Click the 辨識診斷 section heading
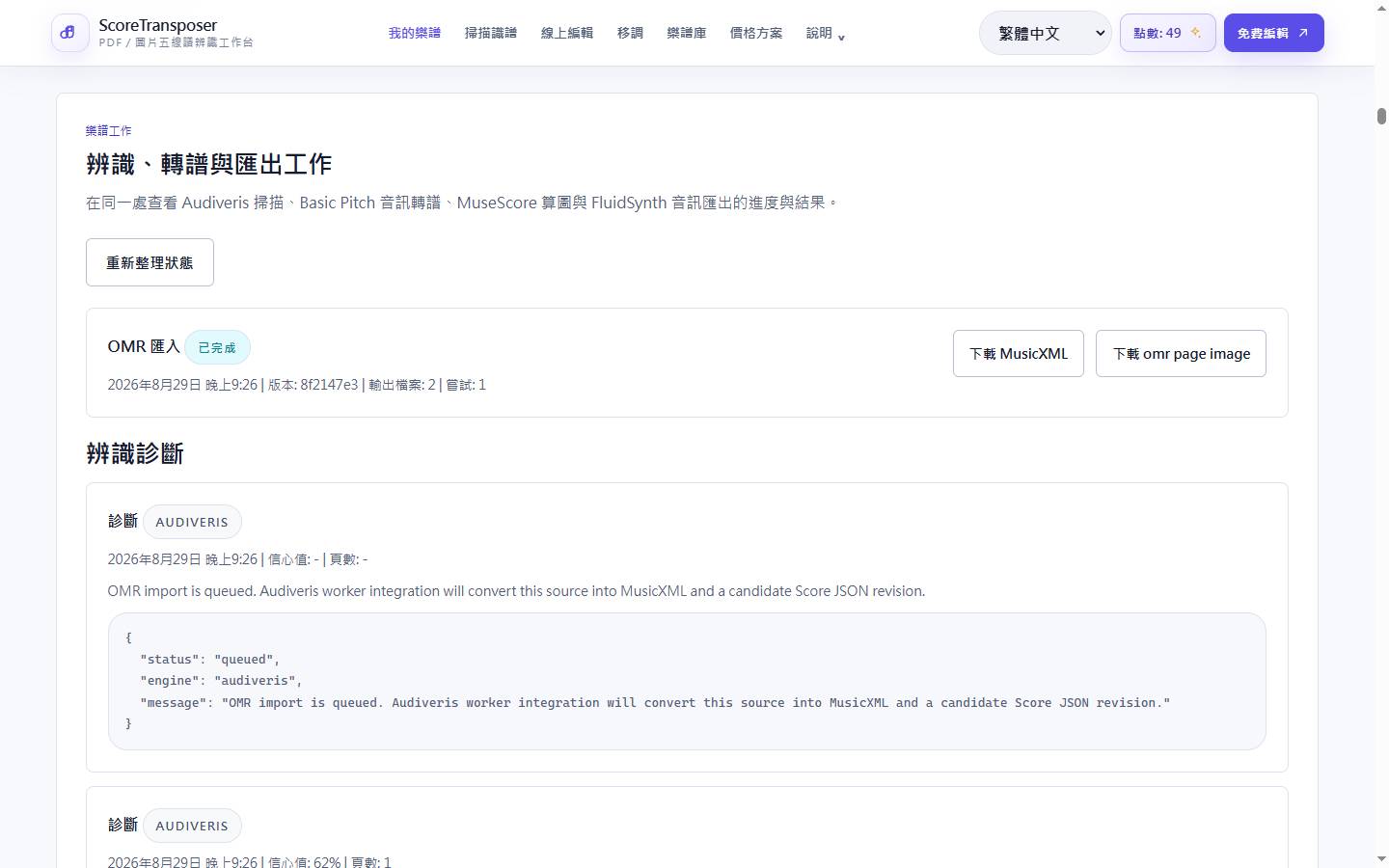This screenshot has height=868, width=1389. tap(135, 453)
